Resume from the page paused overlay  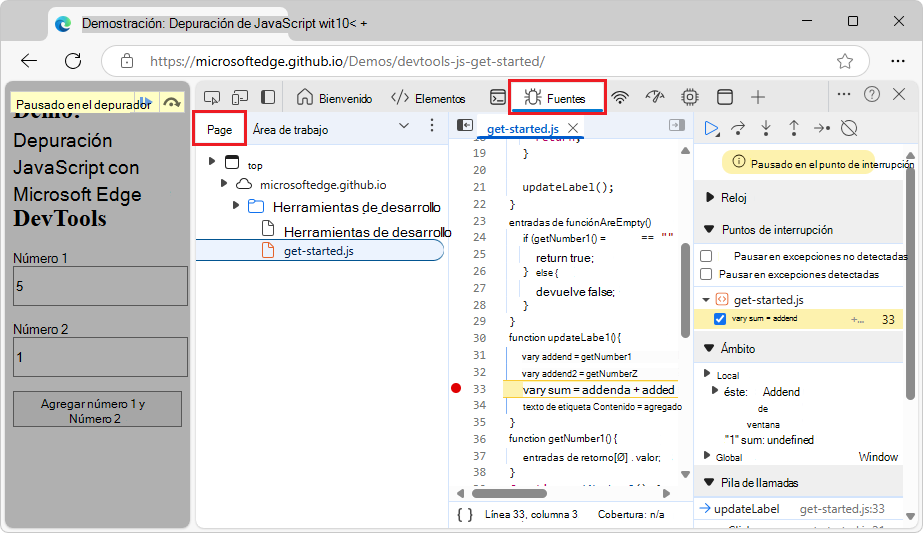(x=145, y=102)
